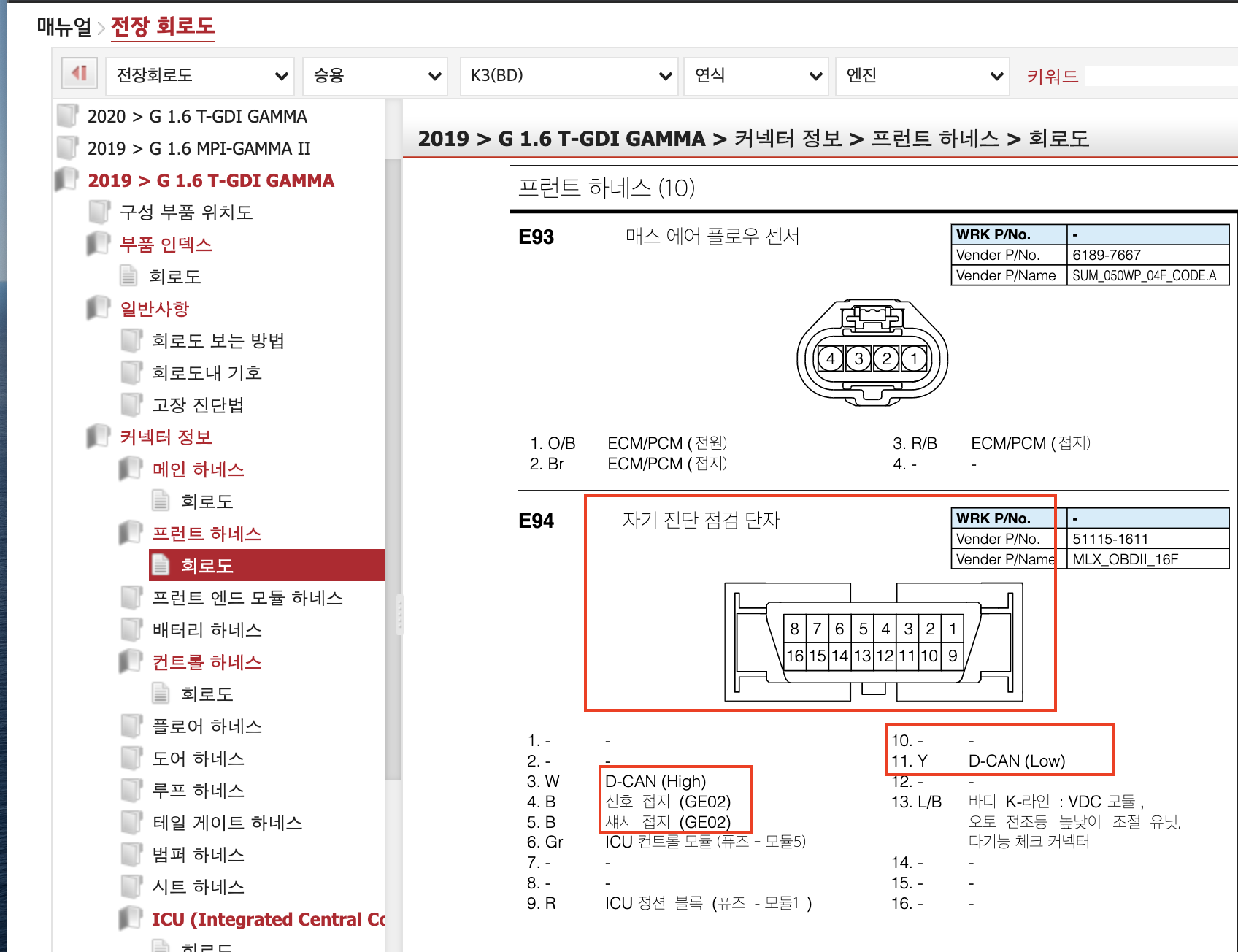The height and width of the screenshot is (952, 1238).
Task: Open 회로도 under 컨트롤 하네스
Action: coord(207,694)
